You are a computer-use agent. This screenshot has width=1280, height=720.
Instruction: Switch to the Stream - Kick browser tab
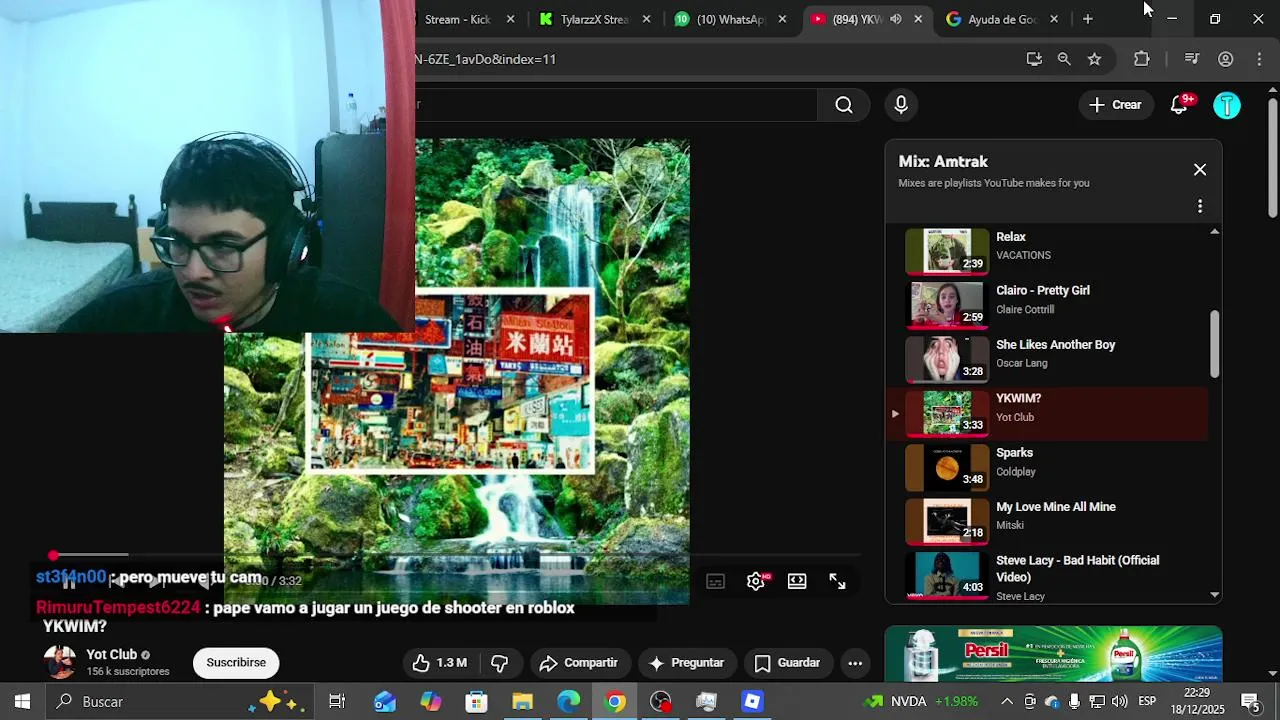(x=457, y=19)
